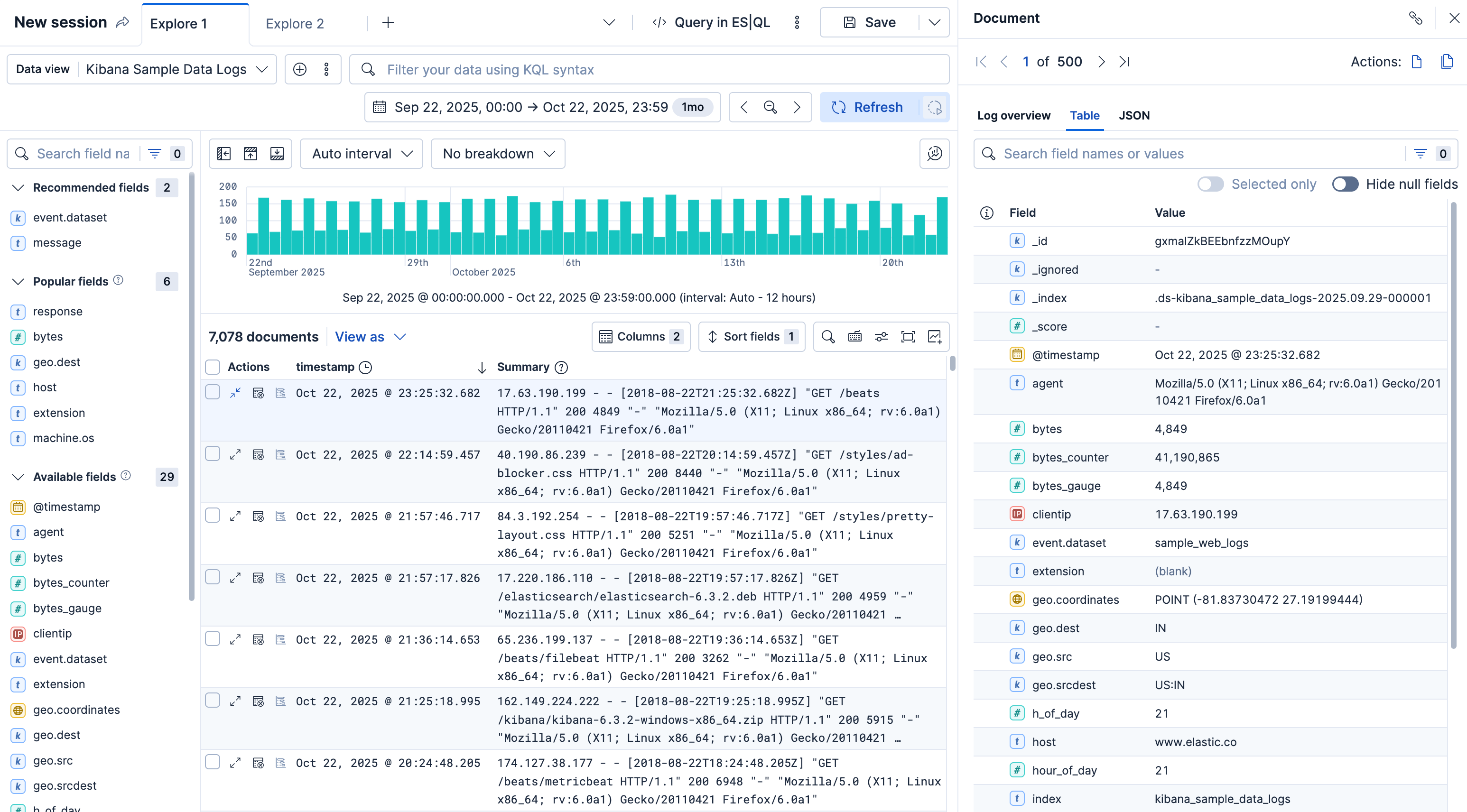
Task: Open the View as dropdown
Action: pos(370,337)
